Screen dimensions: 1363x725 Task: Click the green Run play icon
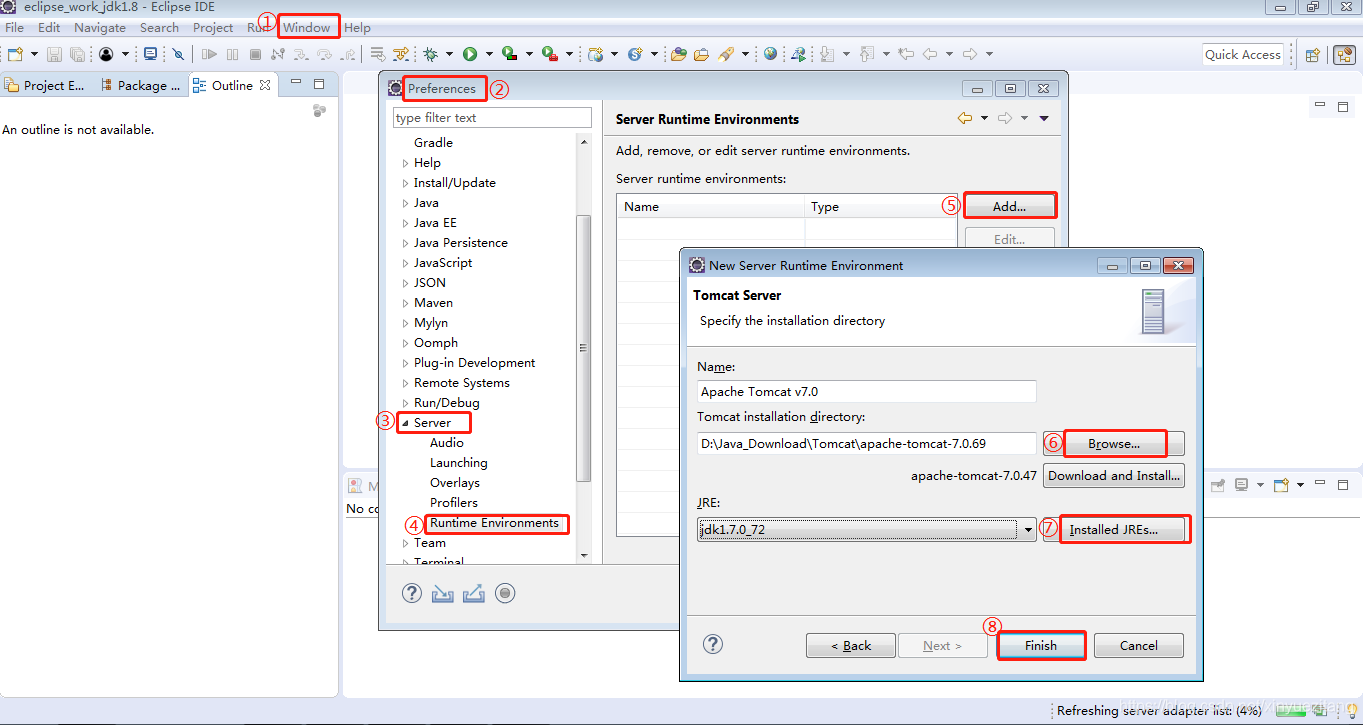click(470, 54)
